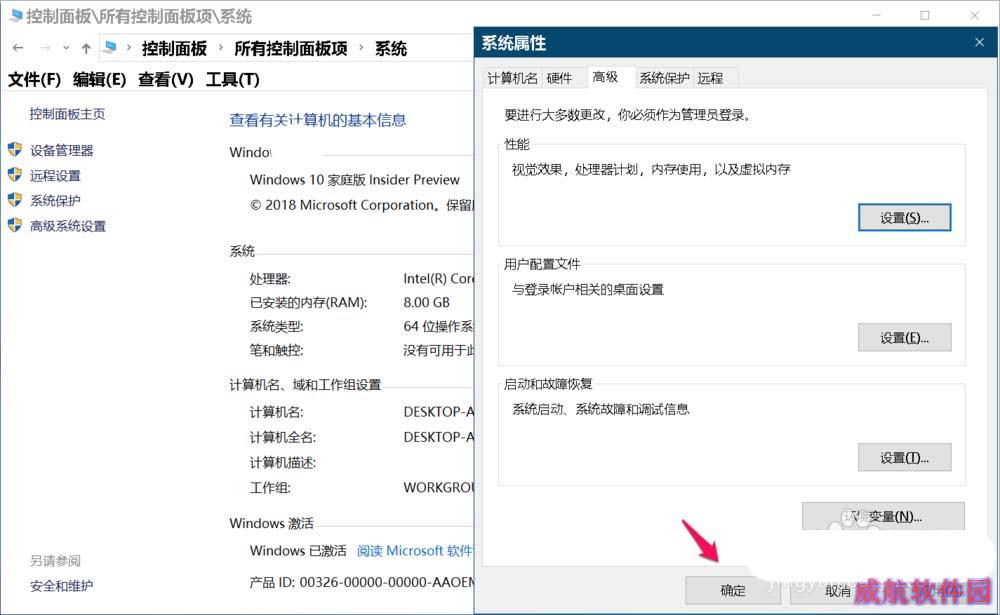Image resolution: width=1000 pixels, height=615 pixels.
Task: Close the 系统属性 dialog
Action: [x=979, y=42]
